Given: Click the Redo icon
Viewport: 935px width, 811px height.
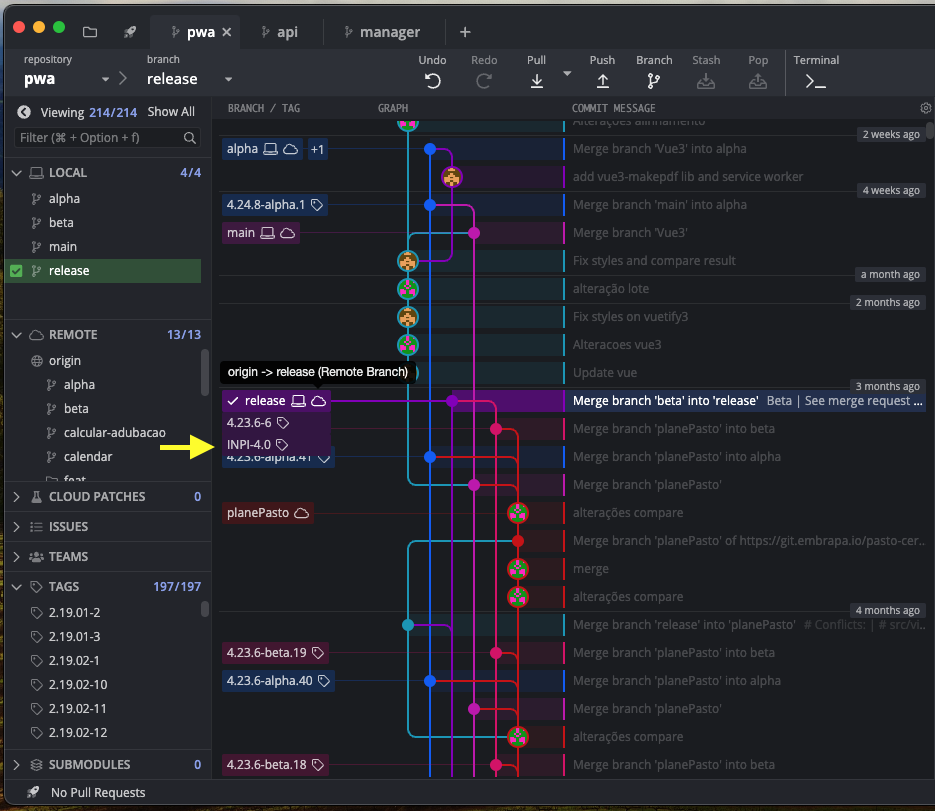Looking at the screenshot, I should click(x=484, y=81).
